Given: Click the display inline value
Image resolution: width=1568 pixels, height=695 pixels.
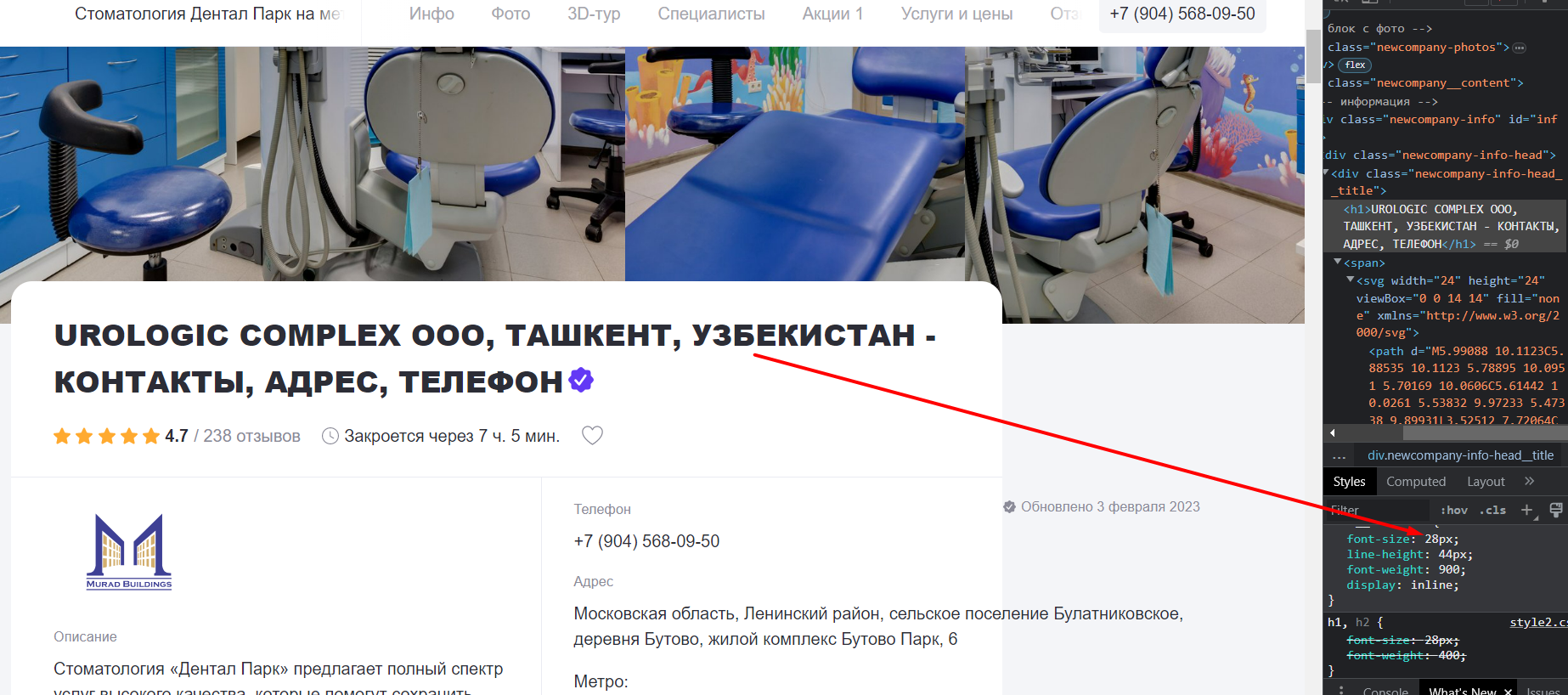Looking at the screenshot, I should click(x=1432, y=585).
